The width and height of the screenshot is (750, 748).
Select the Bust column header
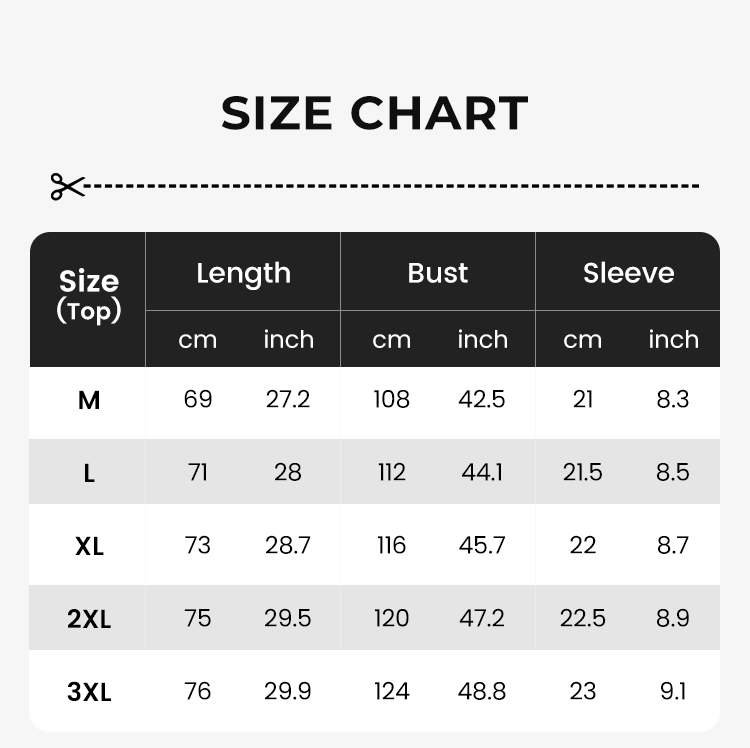[438, 273]
